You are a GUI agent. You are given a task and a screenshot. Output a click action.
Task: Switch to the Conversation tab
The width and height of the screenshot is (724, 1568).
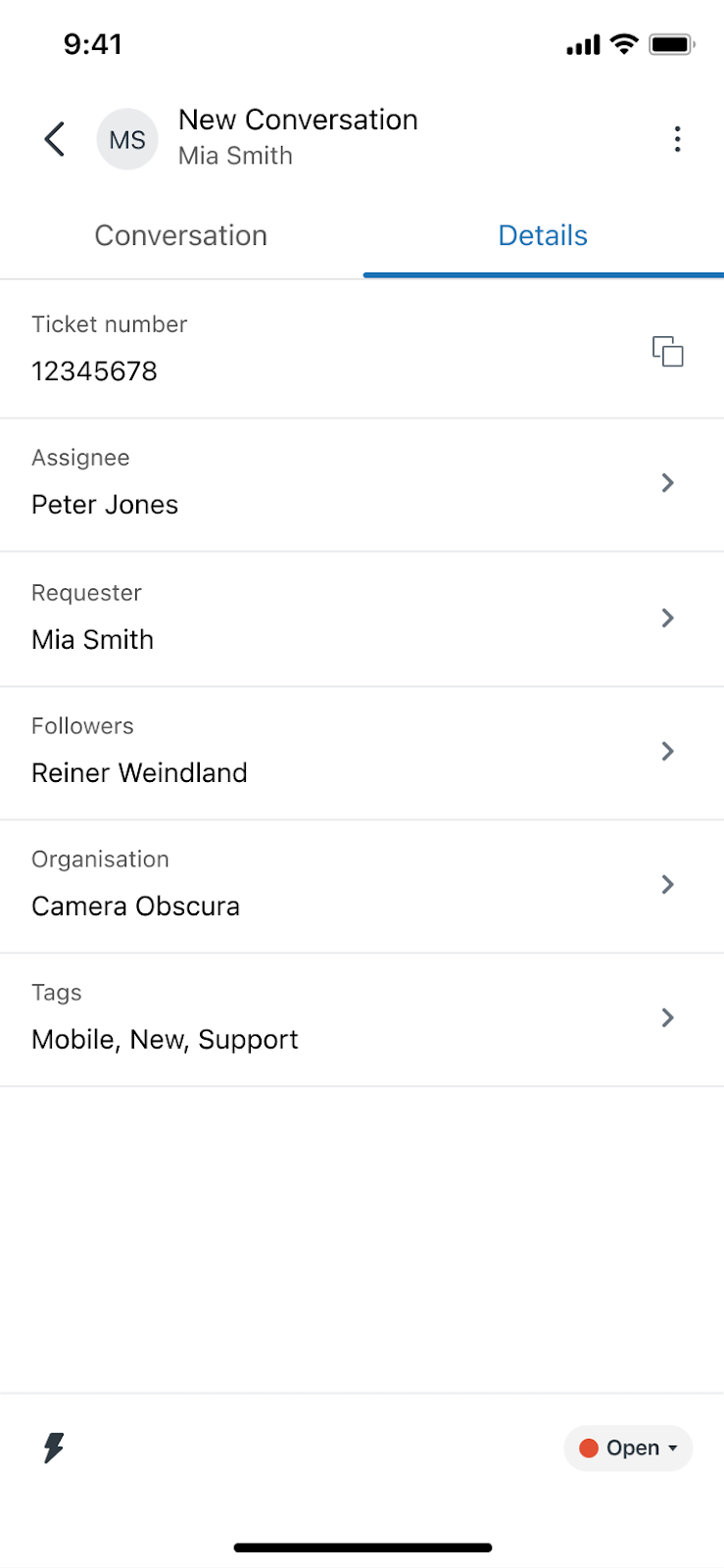pos(181,235)
